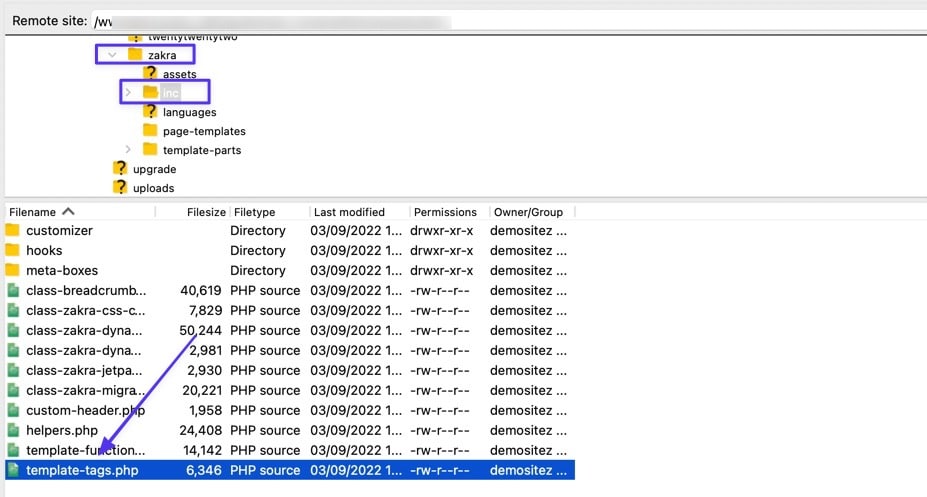Select the meta-boxes directory row
Viewport: 927px width, 497px height.
pyautogui.click(x=64, y=271)
